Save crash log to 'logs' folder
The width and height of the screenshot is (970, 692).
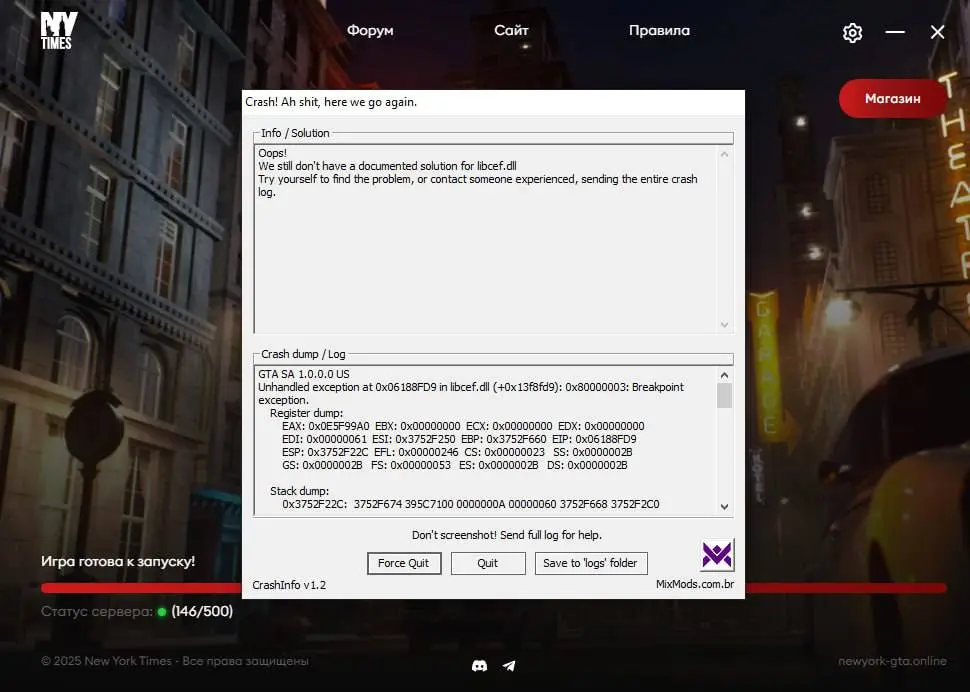(x=590, y=563)
